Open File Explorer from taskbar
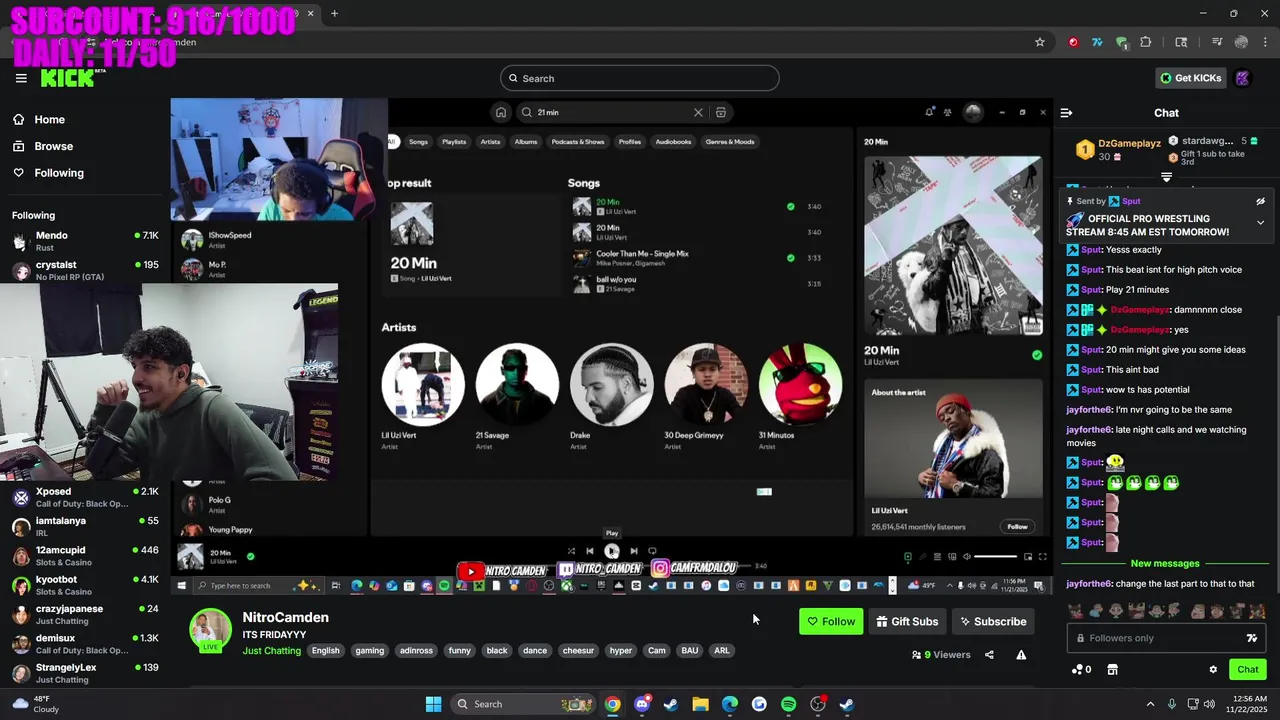This screenshot has height=720, width=1280. pos(700,704)
